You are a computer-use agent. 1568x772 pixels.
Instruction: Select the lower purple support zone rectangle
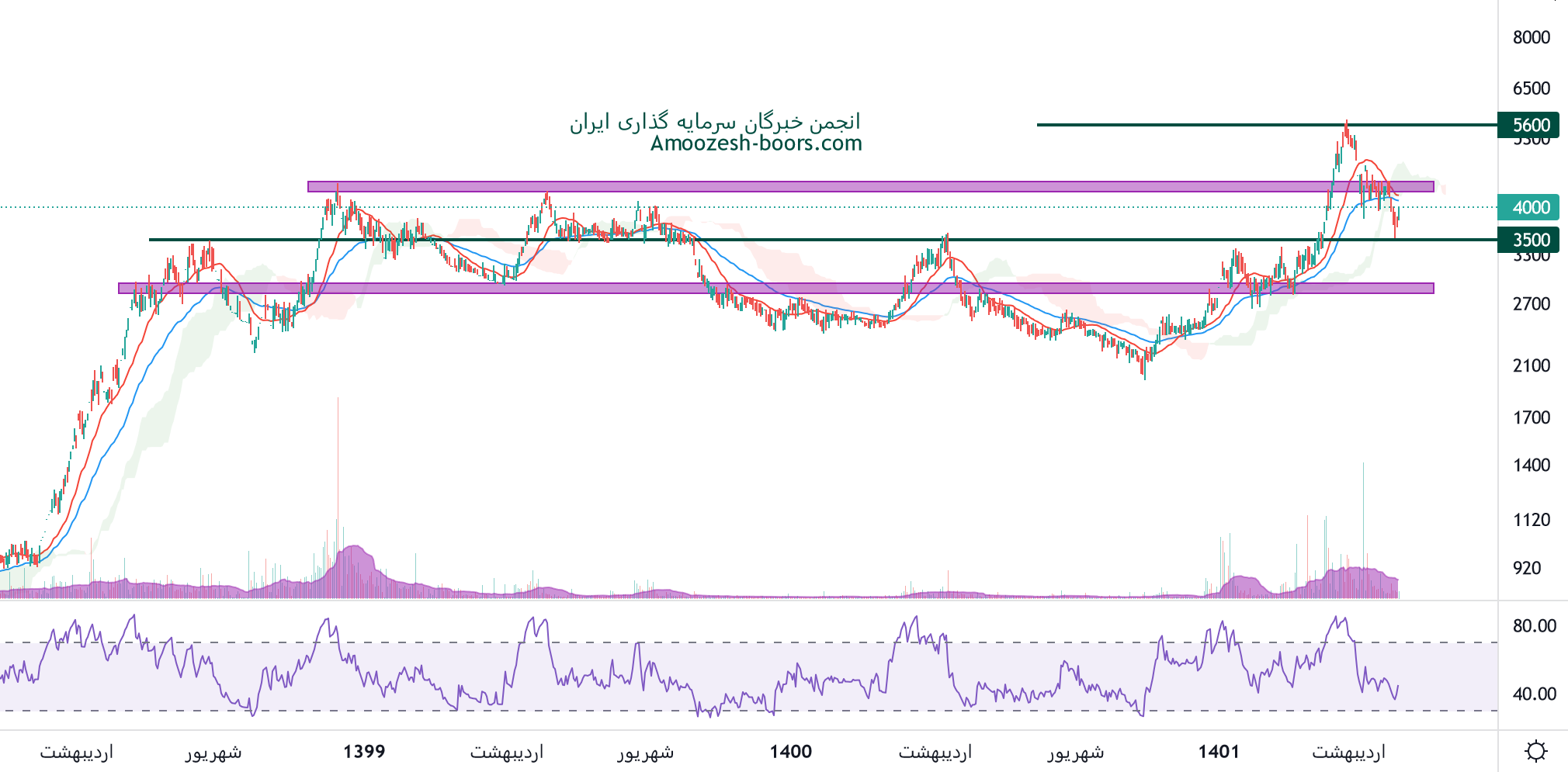coord(776,288)
